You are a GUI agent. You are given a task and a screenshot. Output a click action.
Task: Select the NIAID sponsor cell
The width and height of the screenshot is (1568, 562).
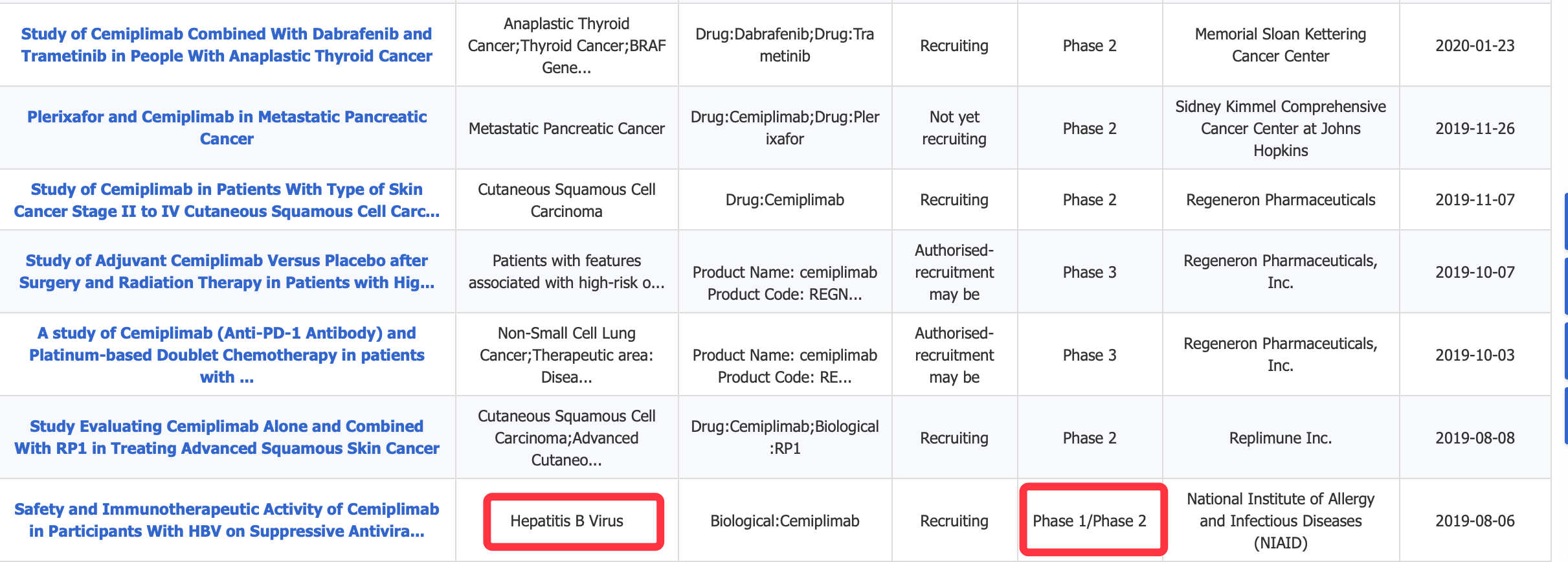click(1280, 521)
